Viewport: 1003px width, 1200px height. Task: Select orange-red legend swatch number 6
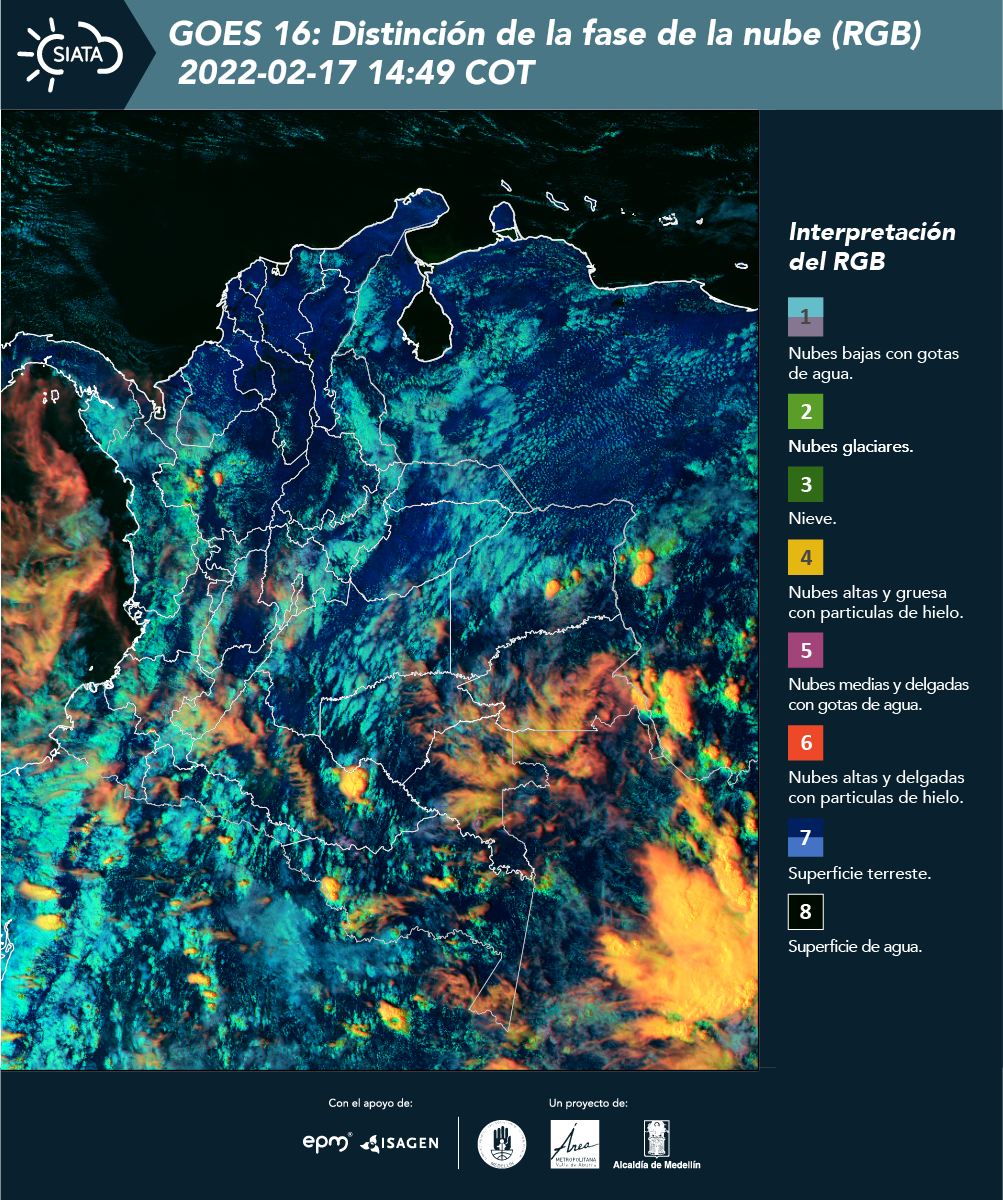805,743
